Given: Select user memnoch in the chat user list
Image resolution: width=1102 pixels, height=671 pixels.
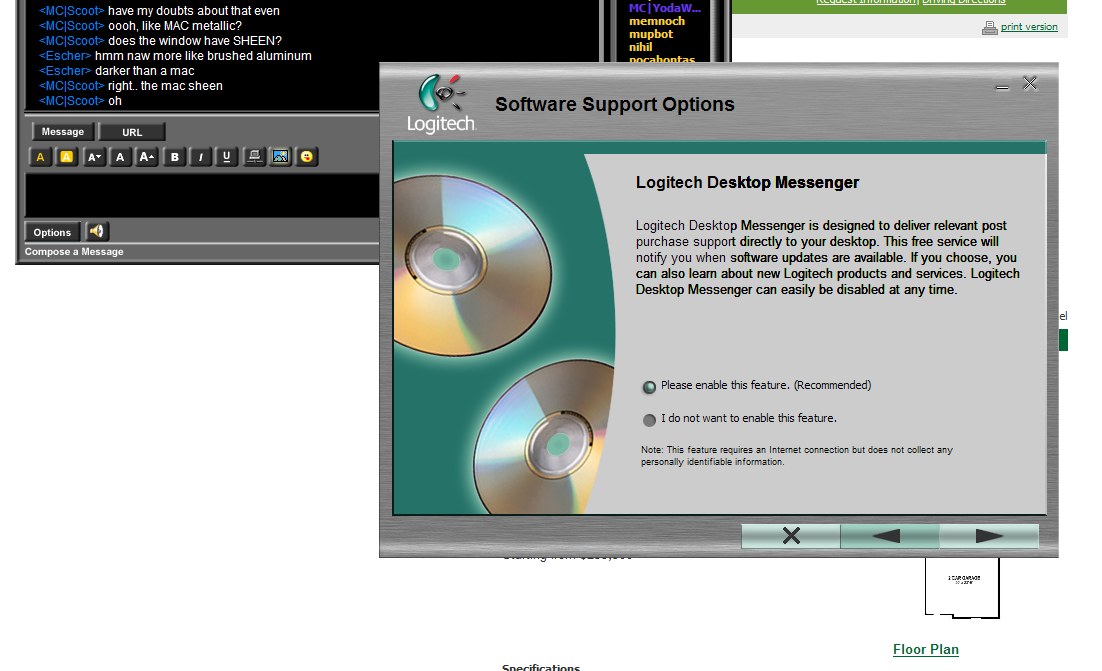Looking at the screenshot, I should tap(656, 21).
